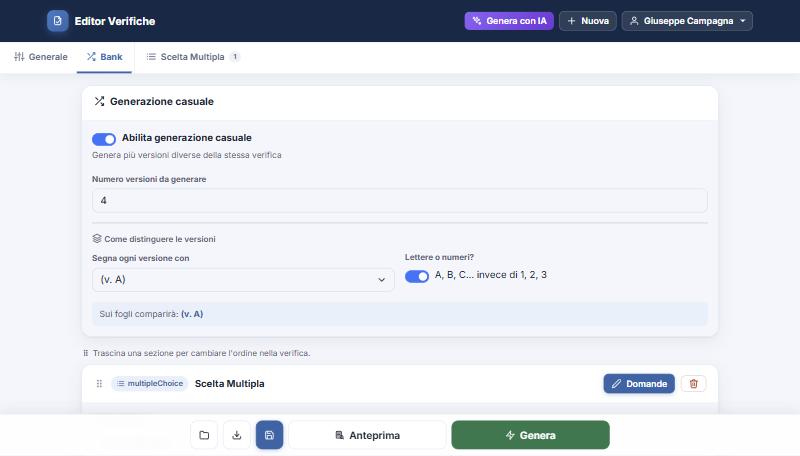Click the download icon in the bottom bar
800x456 pixels.
237,435
